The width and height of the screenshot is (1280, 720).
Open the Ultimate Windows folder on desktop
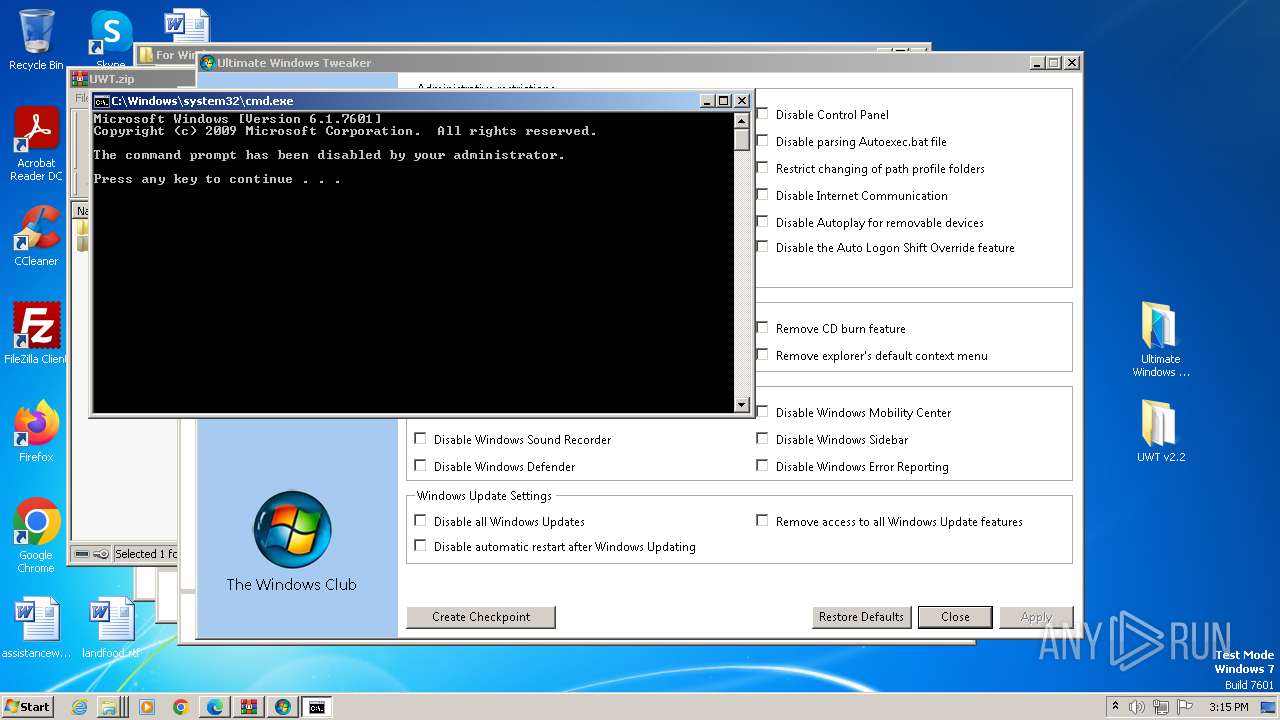pyautogui.click(x=1160, y=340)
